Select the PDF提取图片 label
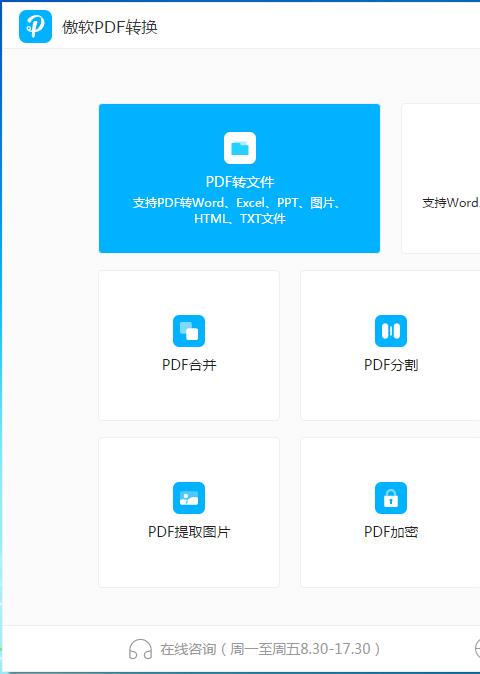 pos(189,532)
